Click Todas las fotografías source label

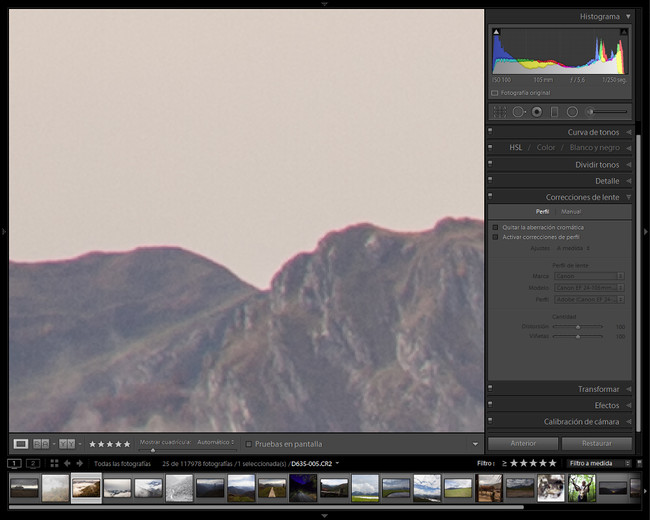(x=122, y=464)
